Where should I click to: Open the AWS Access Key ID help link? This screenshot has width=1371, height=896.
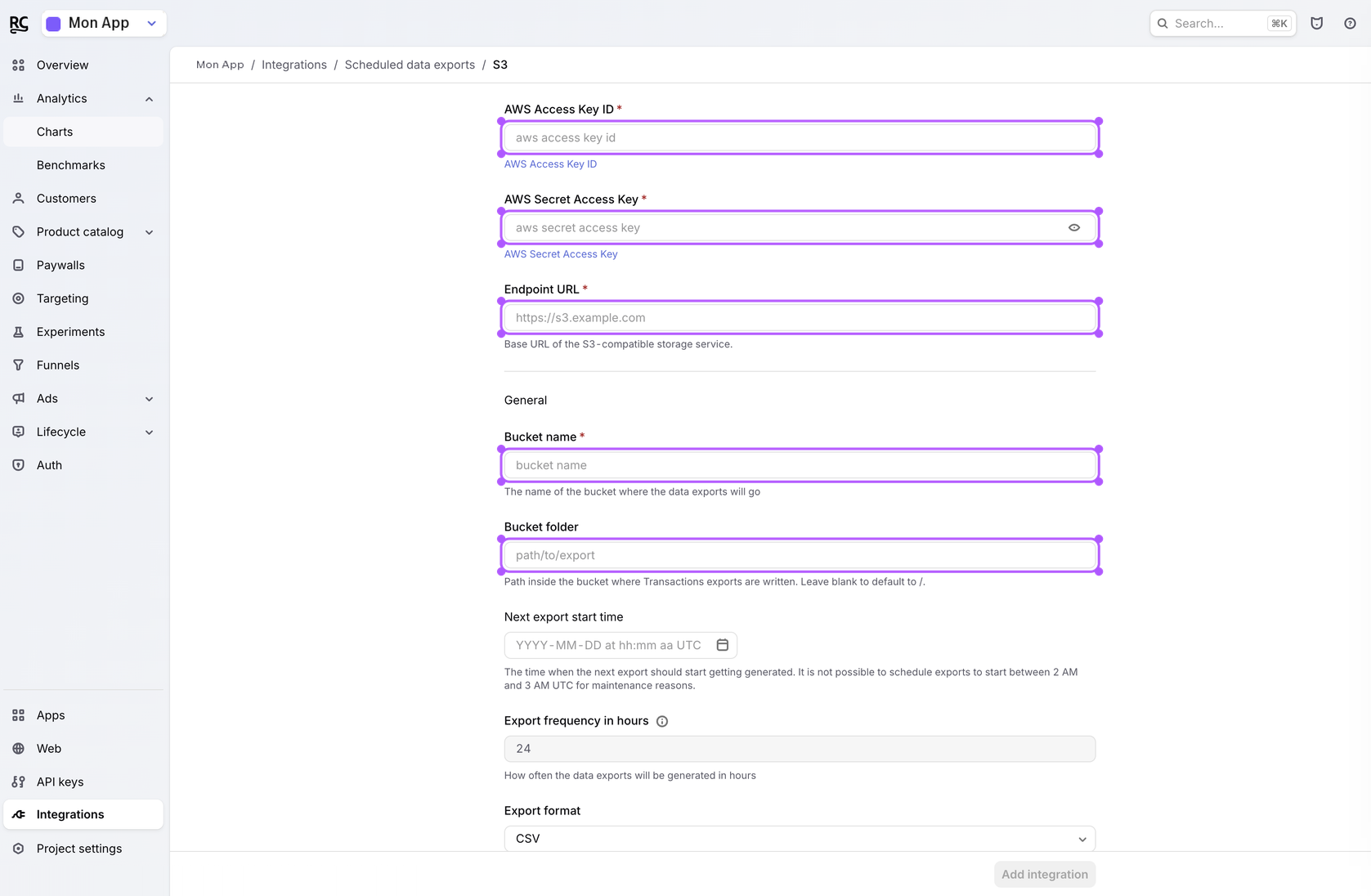pos(550,164)
